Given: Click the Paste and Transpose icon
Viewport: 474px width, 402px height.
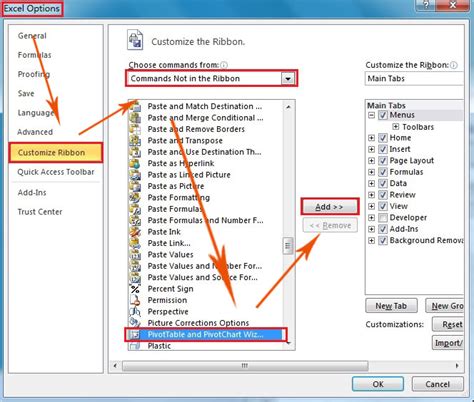Looking at the screenshot, I should [135, 140].
